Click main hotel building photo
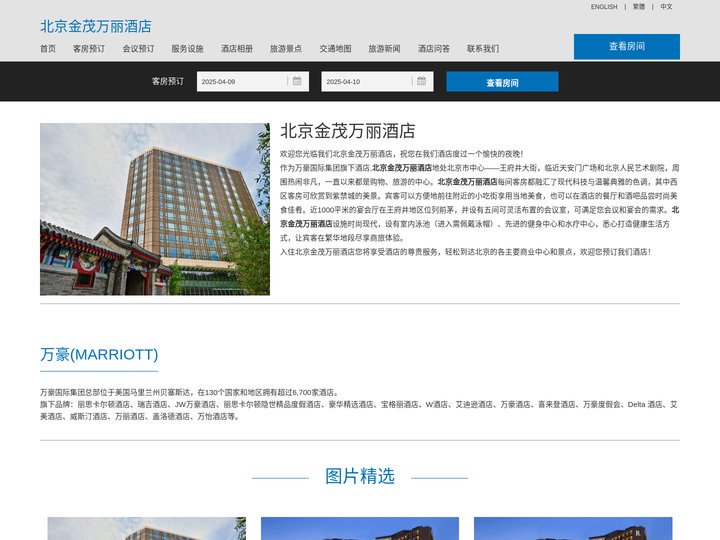Image resolution: width=720 pixels, height=540 pixels. click(155, 209)
